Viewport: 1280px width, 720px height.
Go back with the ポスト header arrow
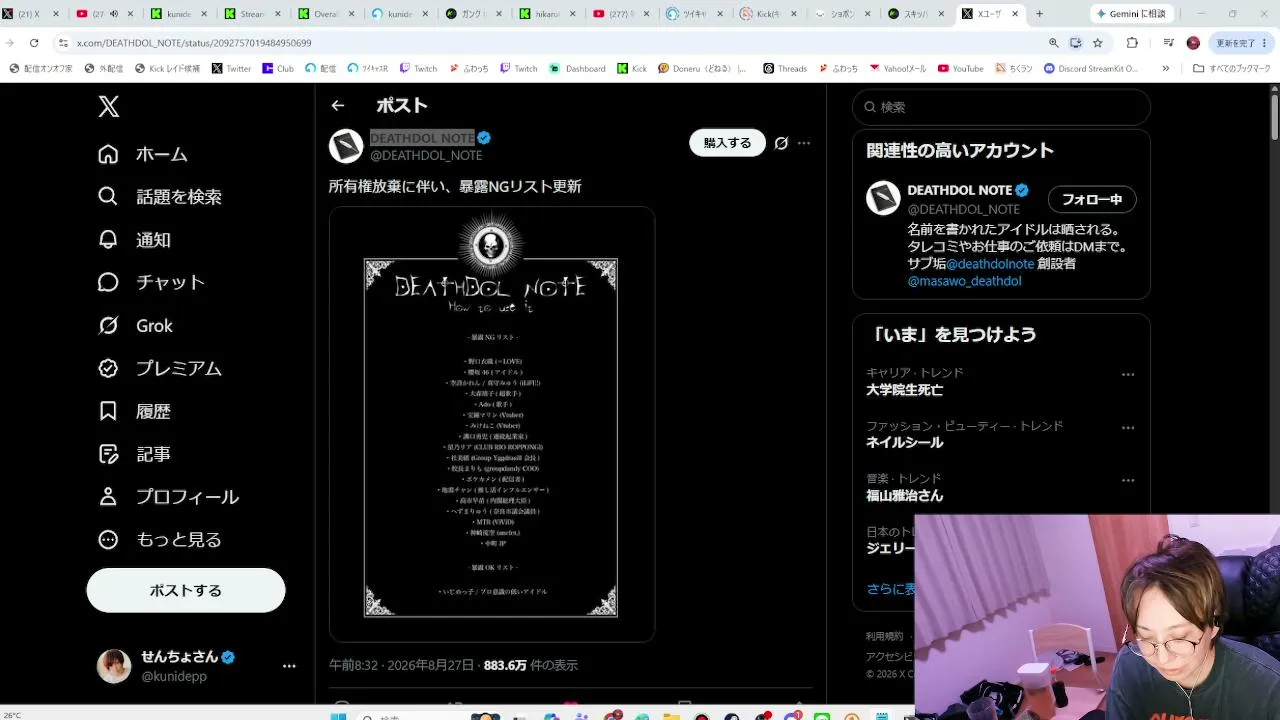coord(338,105)
